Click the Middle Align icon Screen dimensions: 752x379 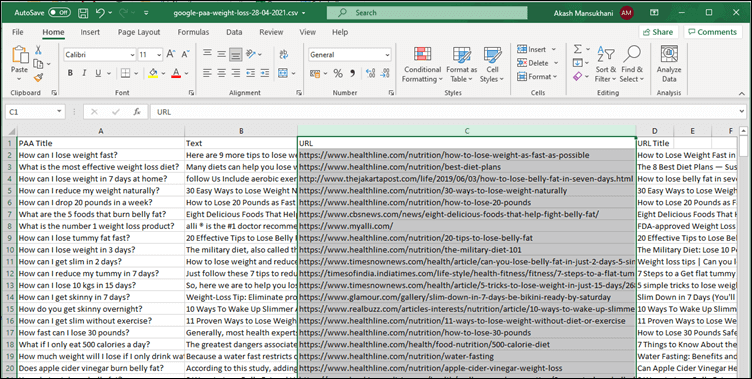[x=221, y=54]
